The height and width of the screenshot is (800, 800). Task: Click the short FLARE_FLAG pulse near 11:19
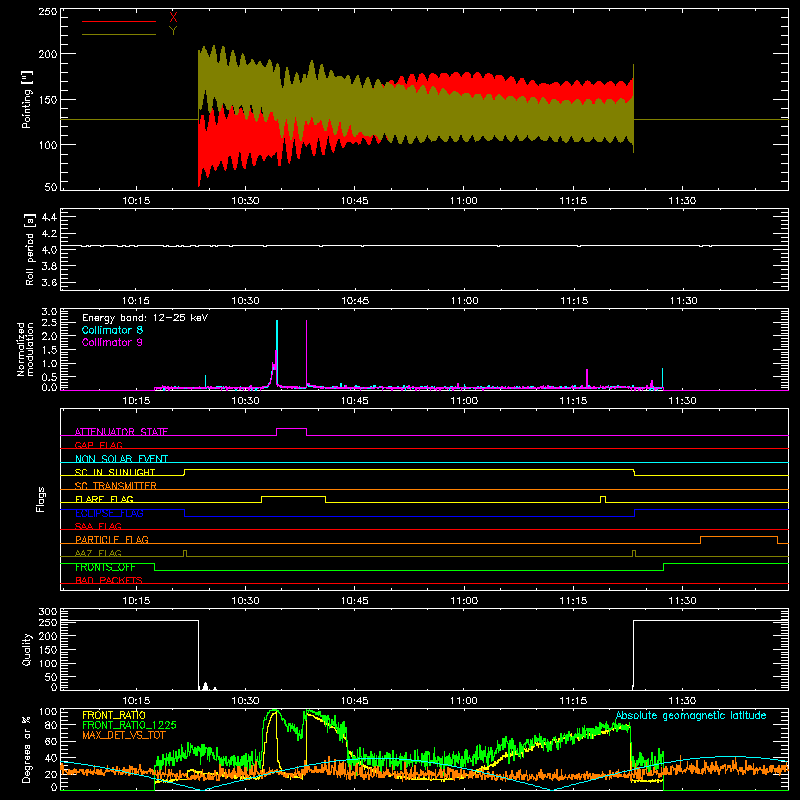click(x=603, y=497)
